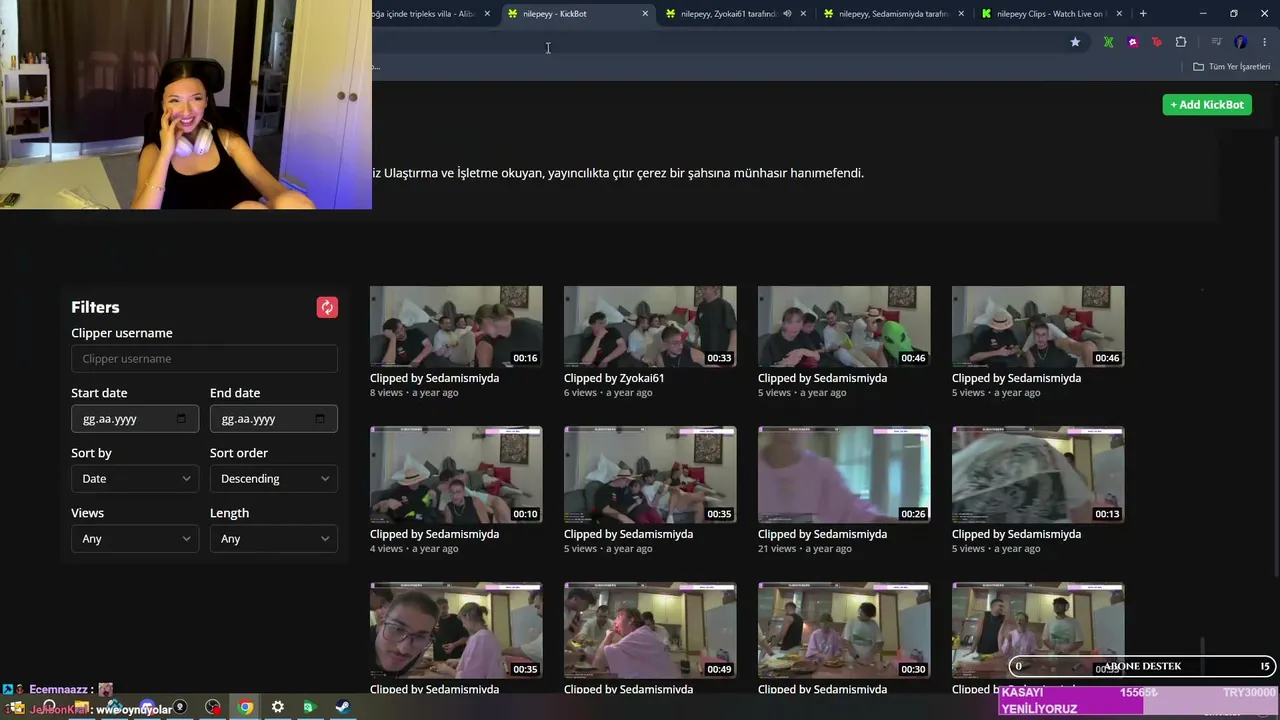Expand the Length Any dropdown
This screenshot has height=720, width=1280.
(274, 539)
